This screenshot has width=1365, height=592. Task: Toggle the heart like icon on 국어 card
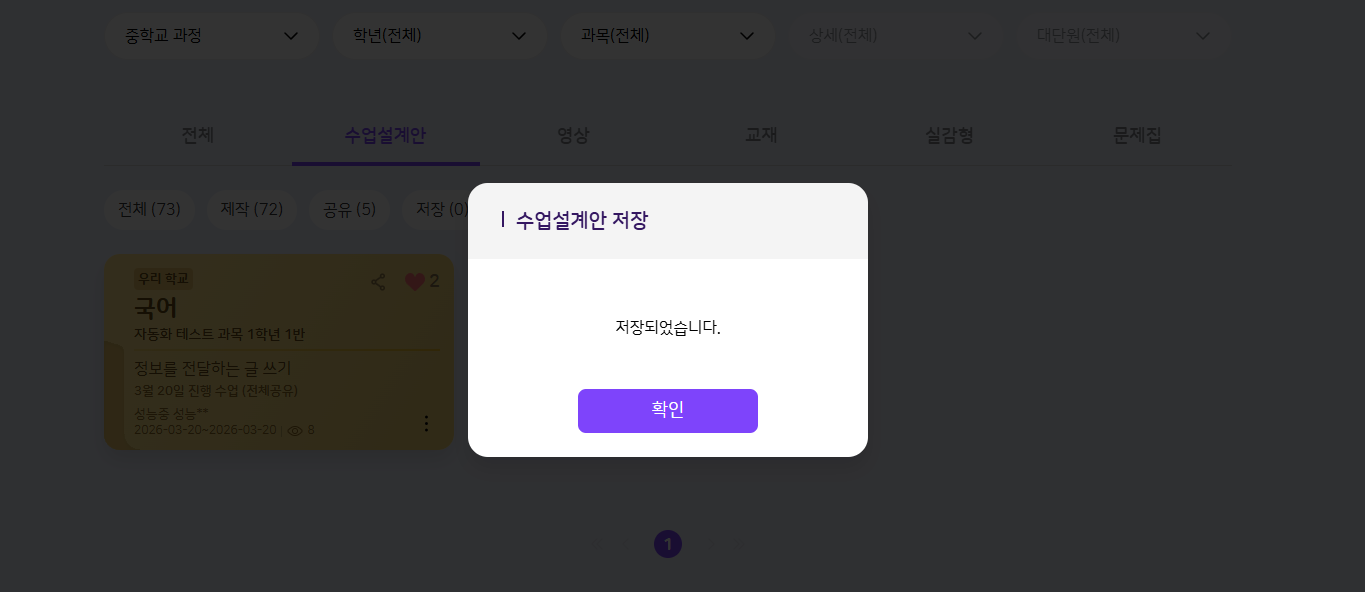415,282
